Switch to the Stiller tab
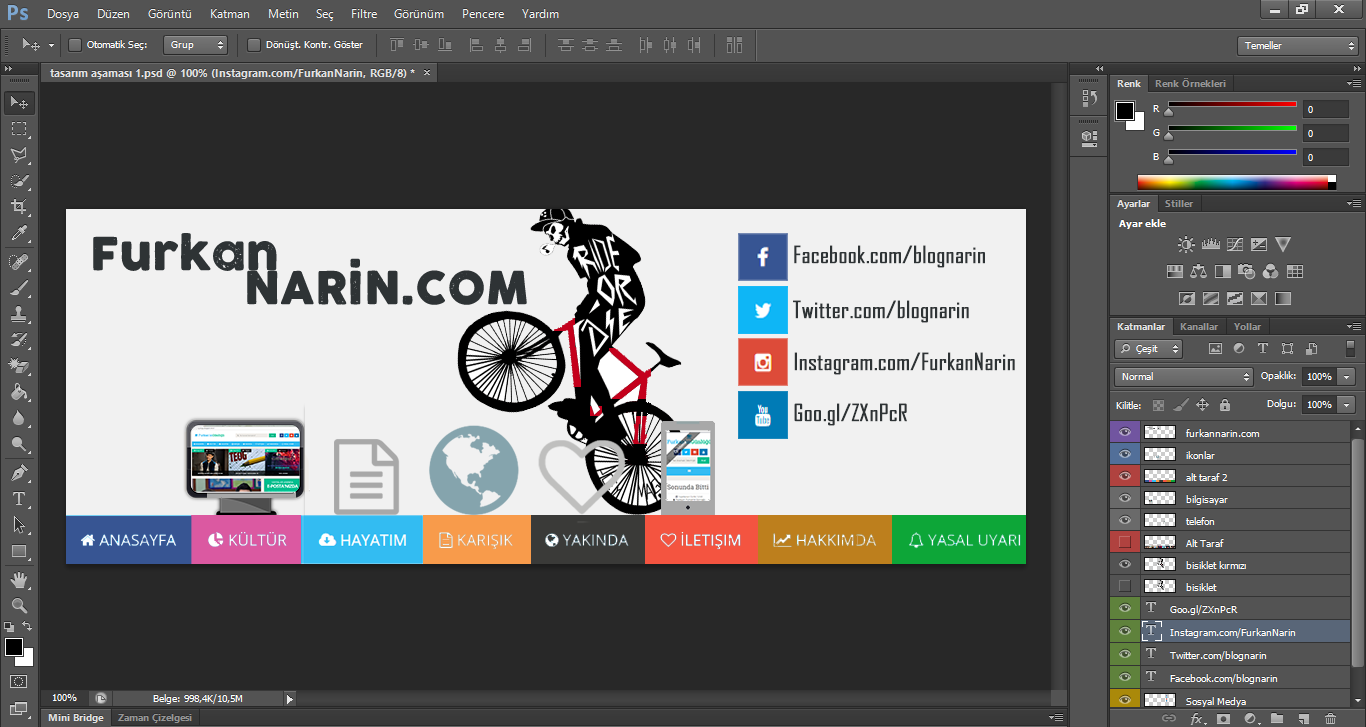Viewport: 1366px width, 727px height. coord(1179,204)
